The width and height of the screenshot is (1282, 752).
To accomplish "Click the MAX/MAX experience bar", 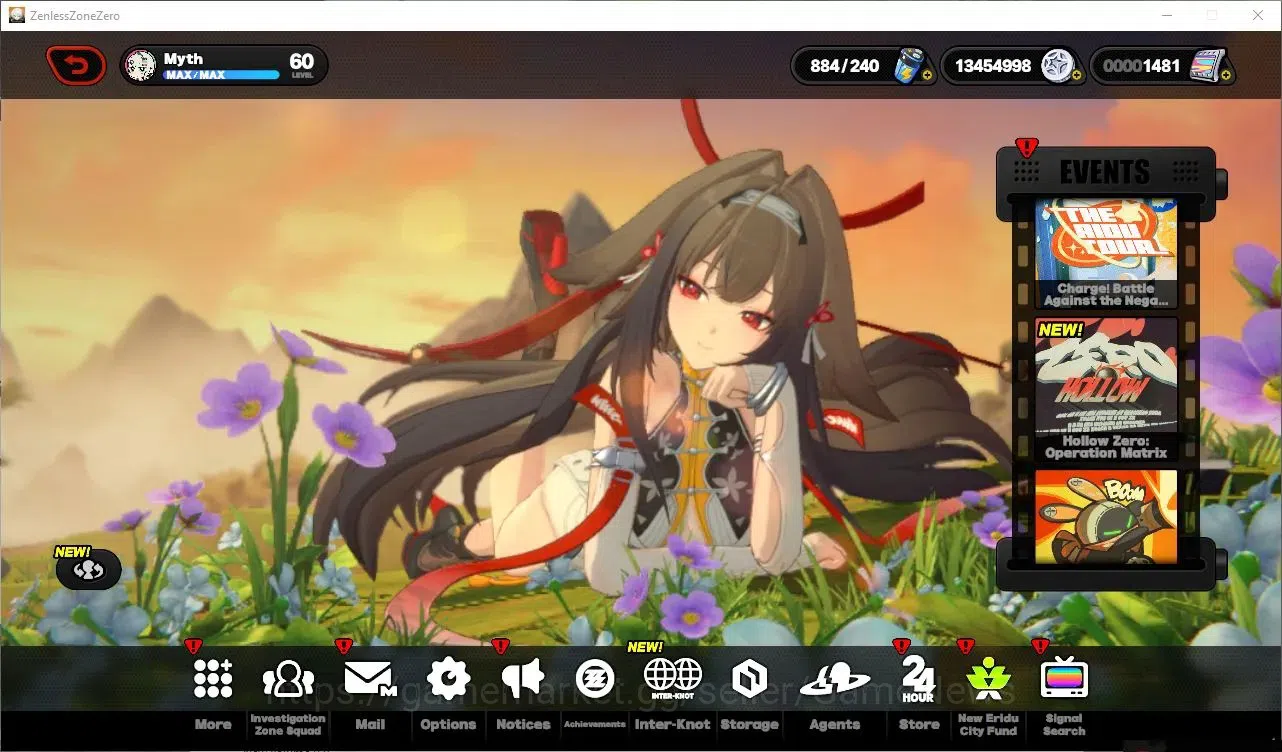I will [x=221, y=75].
